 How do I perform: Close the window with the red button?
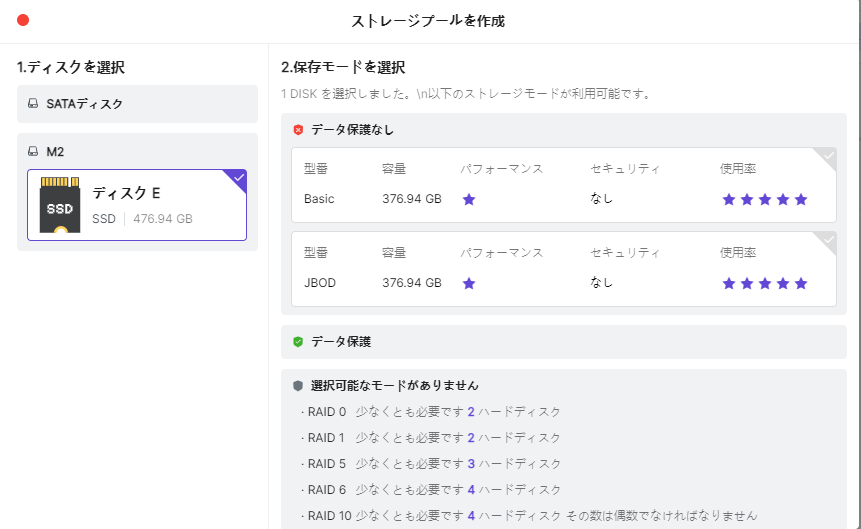click(23, 20)
